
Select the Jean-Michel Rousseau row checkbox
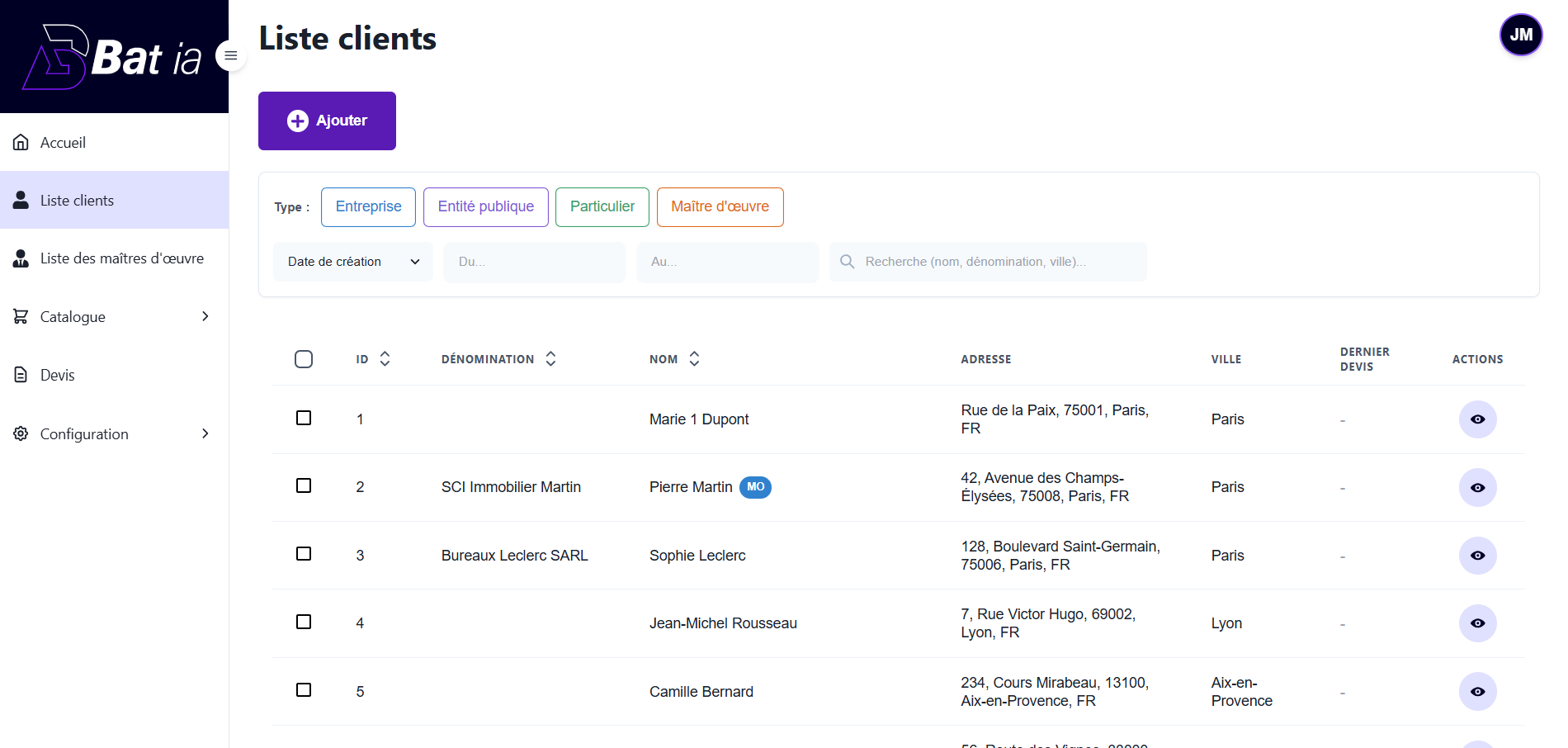pyautogui.click(x=304, y=622)
